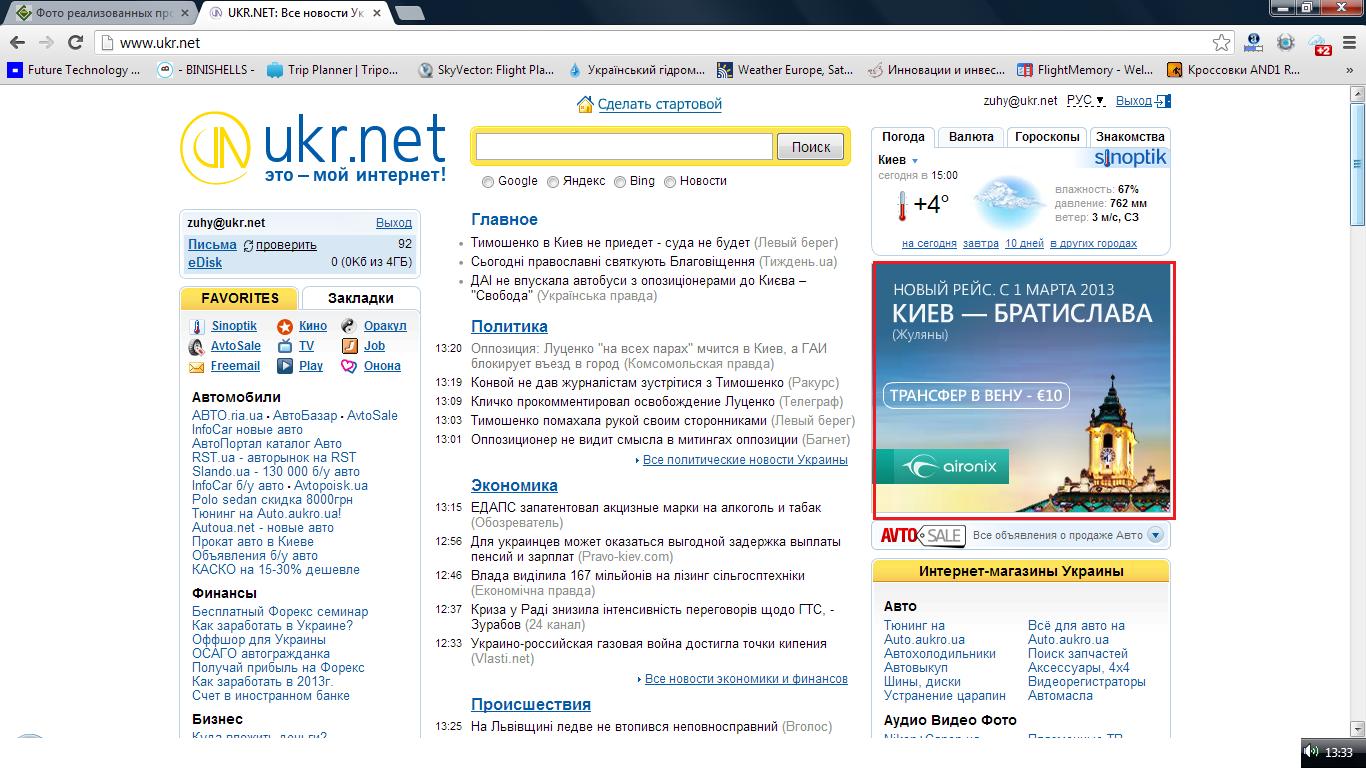Select the Google search radio button
Viewport: 1366px width, 768px height.
click(x=488, y=182)
